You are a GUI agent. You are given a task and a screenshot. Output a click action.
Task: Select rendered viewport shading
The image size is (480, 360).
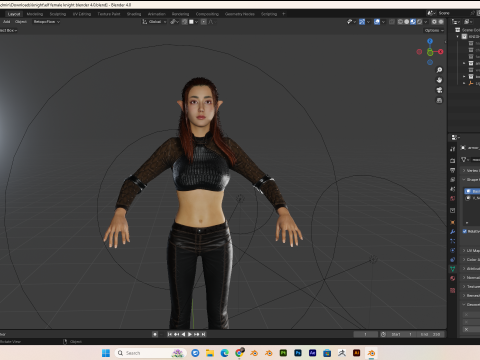point(419,22)
